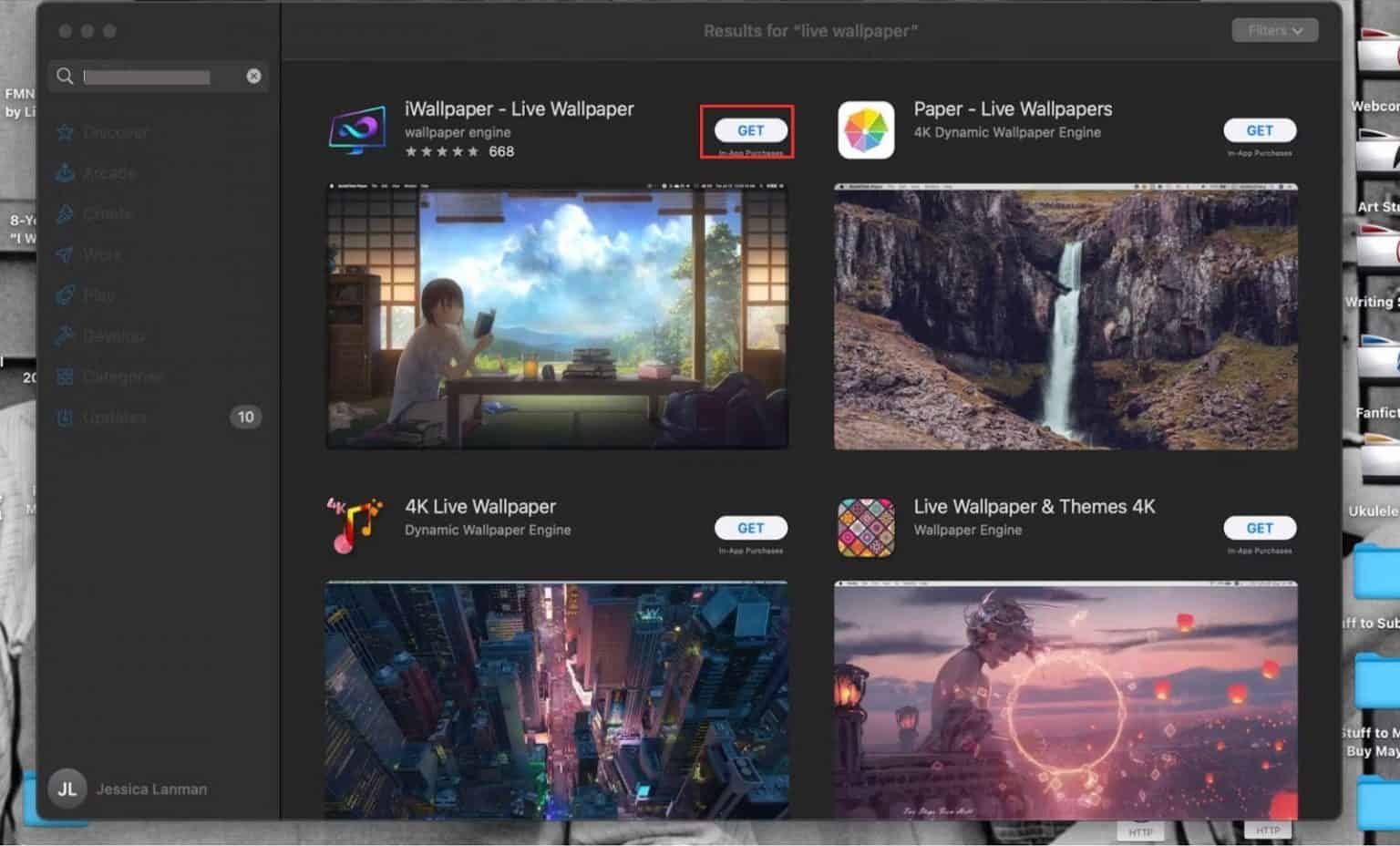Download 4K Live Wallpaper with GET
The width and height of the screenshot is (1400, 846).
750,528
